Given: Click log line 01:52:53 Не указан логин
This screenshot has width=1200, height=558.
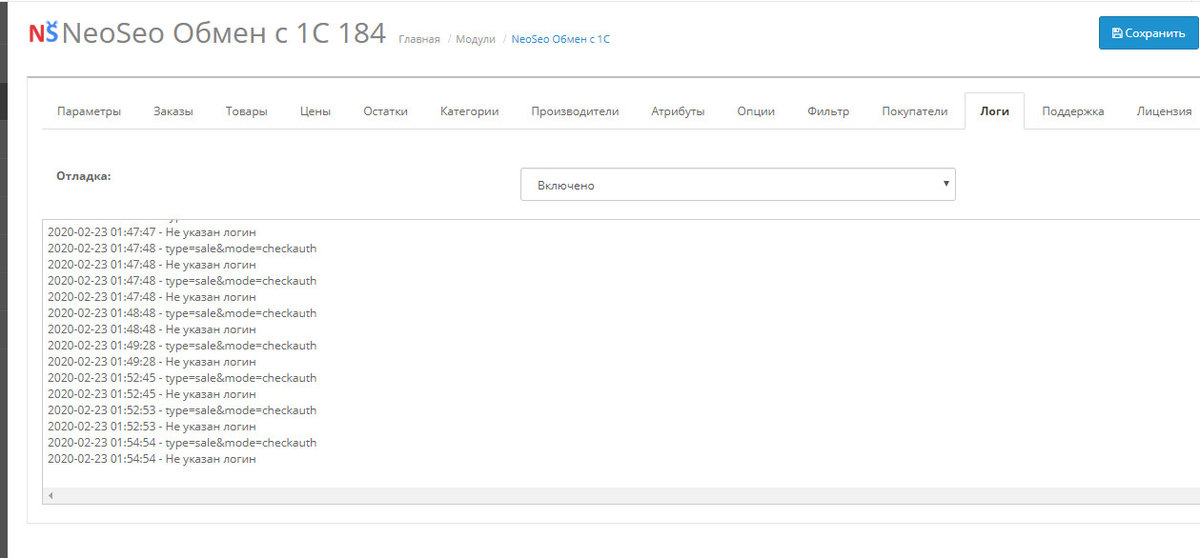Looking at the screenshot, I should [152, 426].
